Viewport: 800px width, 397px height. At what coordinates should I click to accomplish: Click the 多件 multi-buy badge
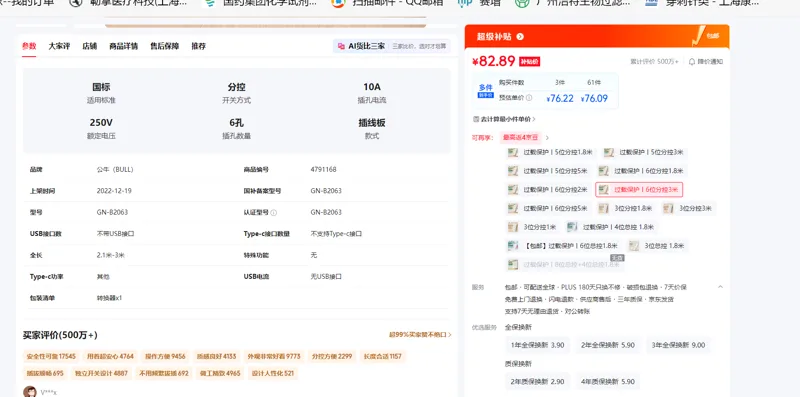point(485,90)
